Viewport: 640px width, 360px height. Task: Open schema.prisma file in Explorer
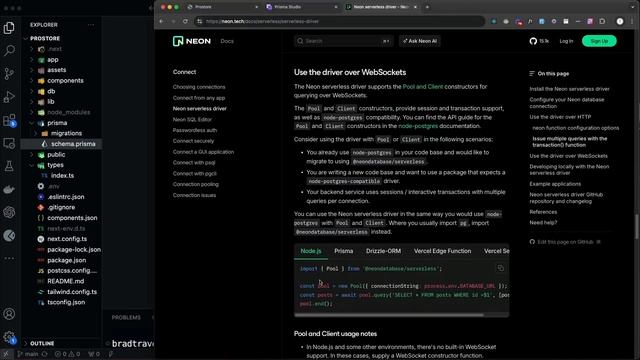coord(73,144)
